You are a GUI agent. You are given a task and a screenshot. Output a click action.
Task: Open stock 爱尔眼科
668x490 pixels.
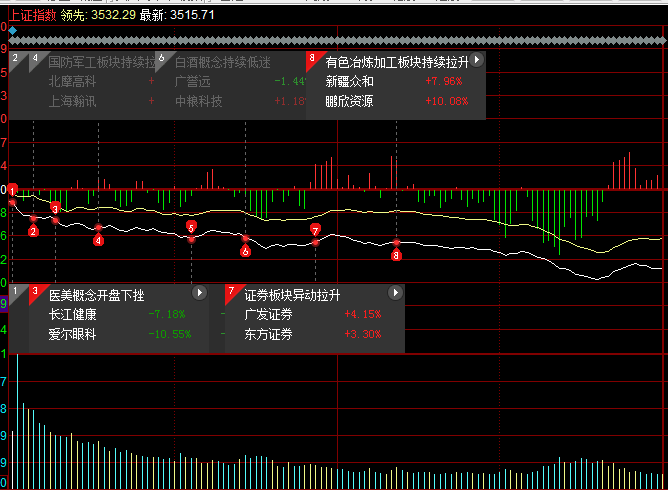(x=72, y=334)
